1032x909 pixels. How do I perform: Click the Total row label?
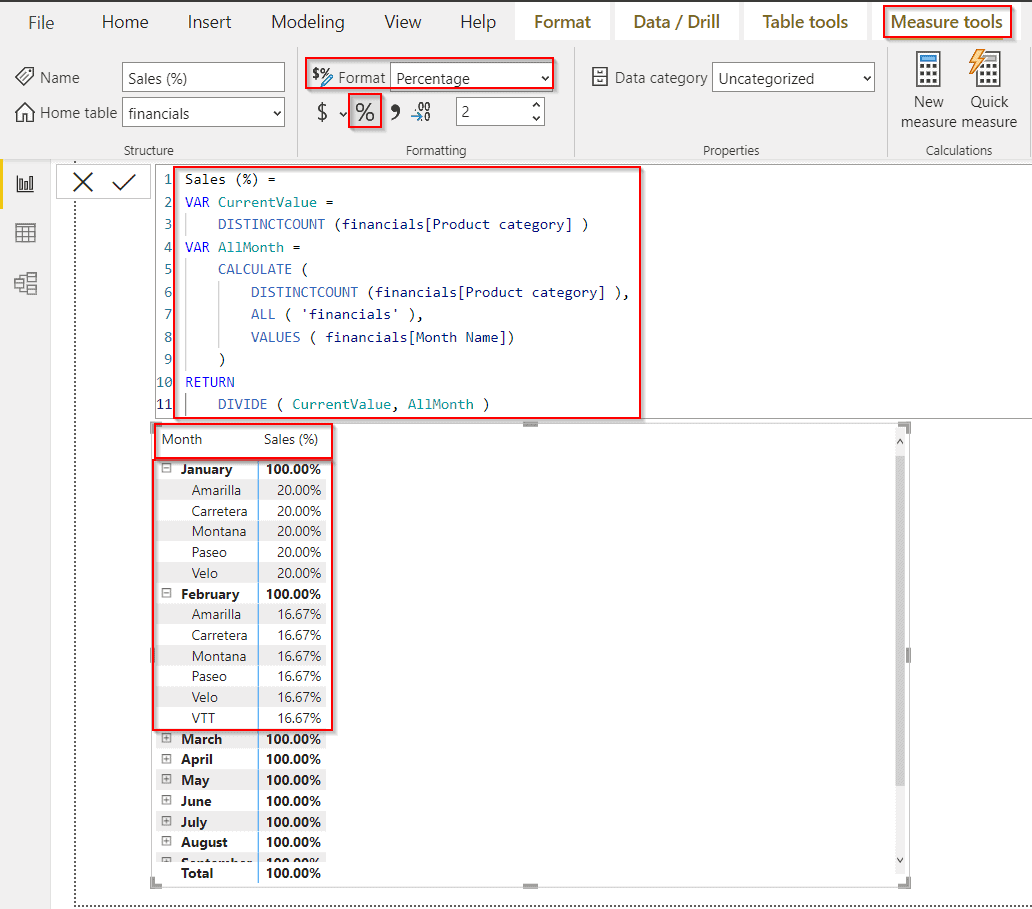(x=197, y=873)
